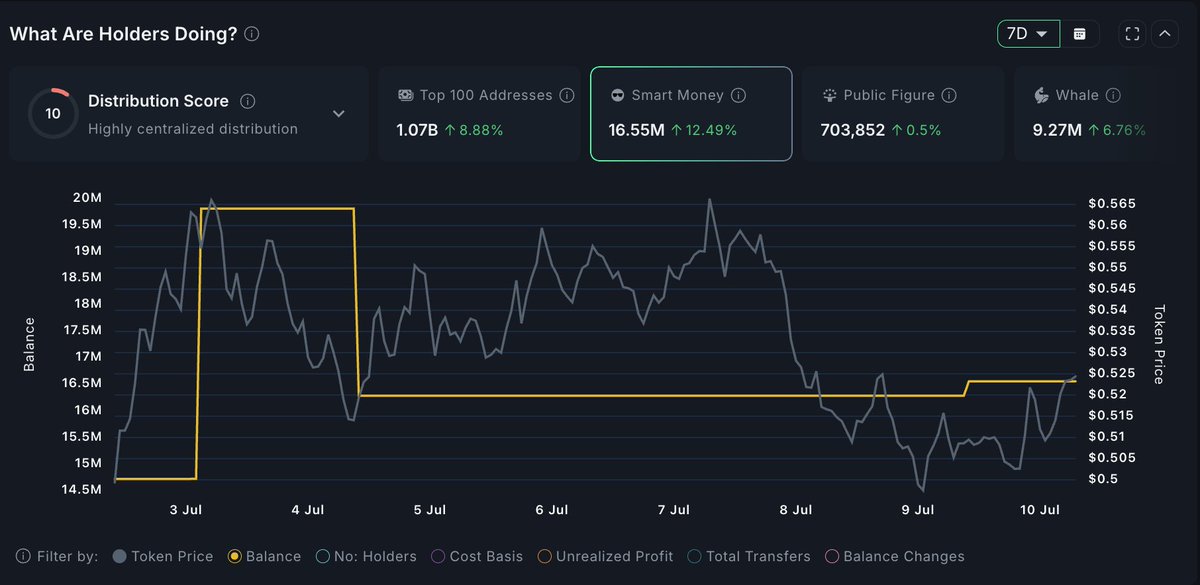Toggle Balance series filter
Screen dimensions: 1200x585
(264, 556)
